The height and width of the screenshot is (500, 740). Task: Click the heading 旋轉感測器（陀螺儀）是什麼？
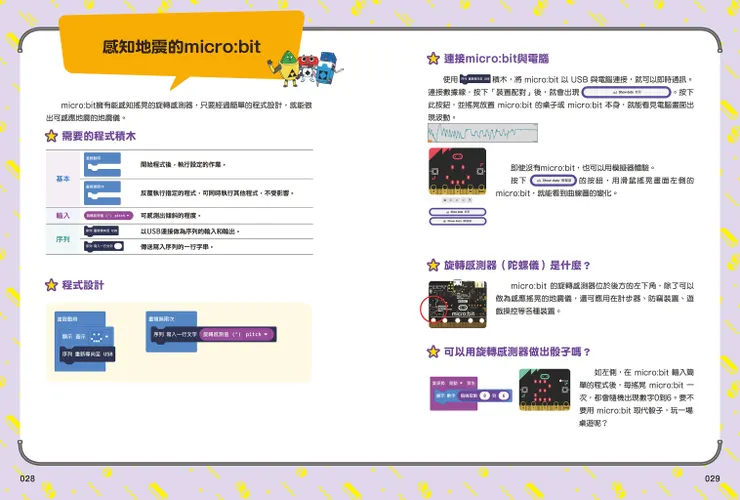tap(517, 265)
